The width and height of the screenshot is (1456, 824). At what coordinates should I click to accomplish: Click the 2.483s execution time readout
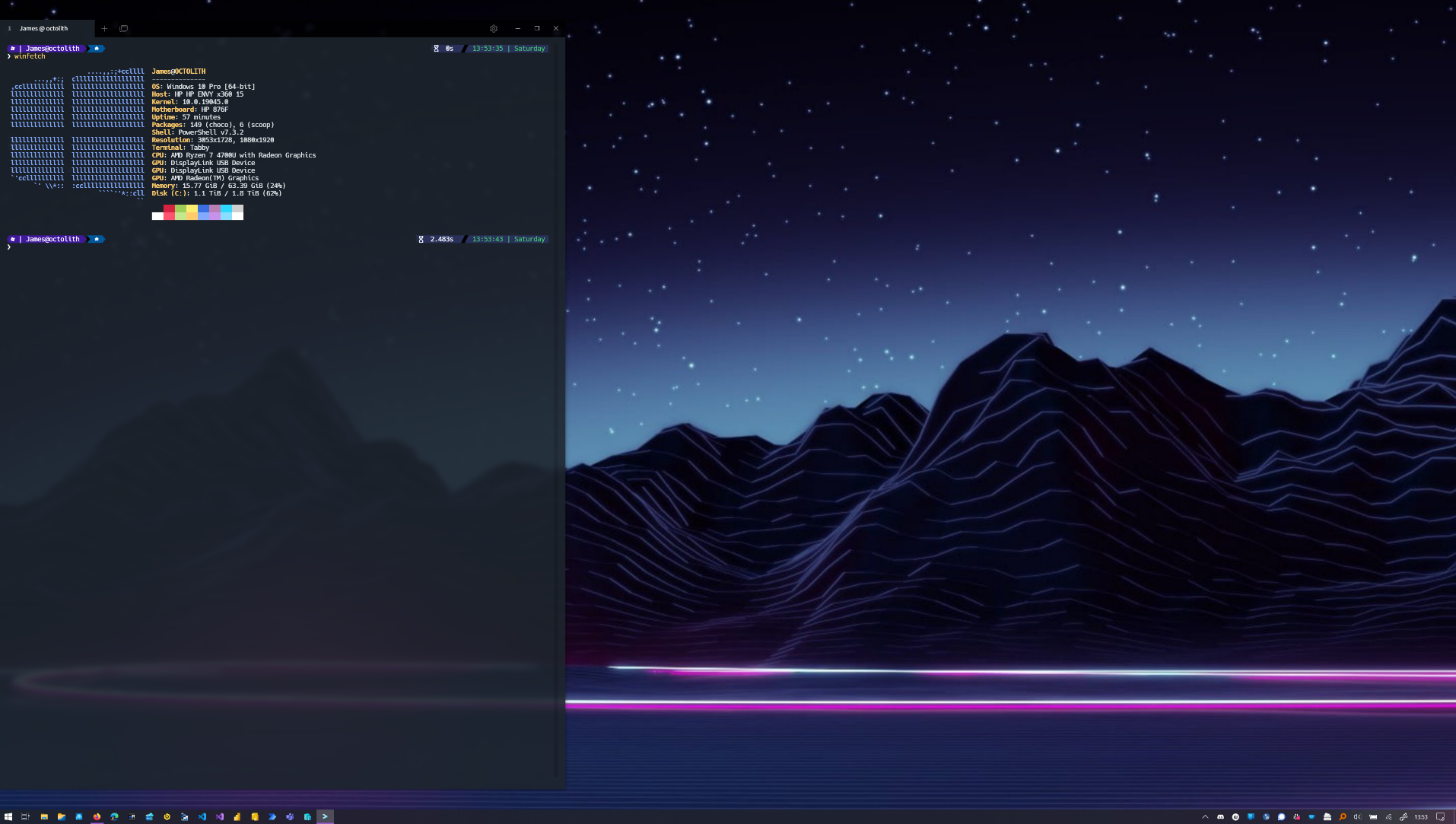442,239
